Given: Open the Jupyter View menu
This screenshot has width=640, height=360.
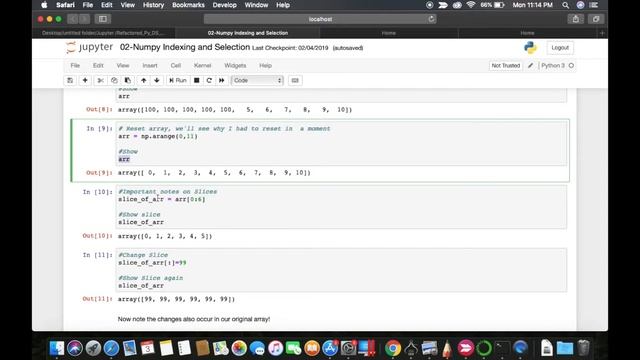Looking at the screenshot, I should [x=123, y=65].
